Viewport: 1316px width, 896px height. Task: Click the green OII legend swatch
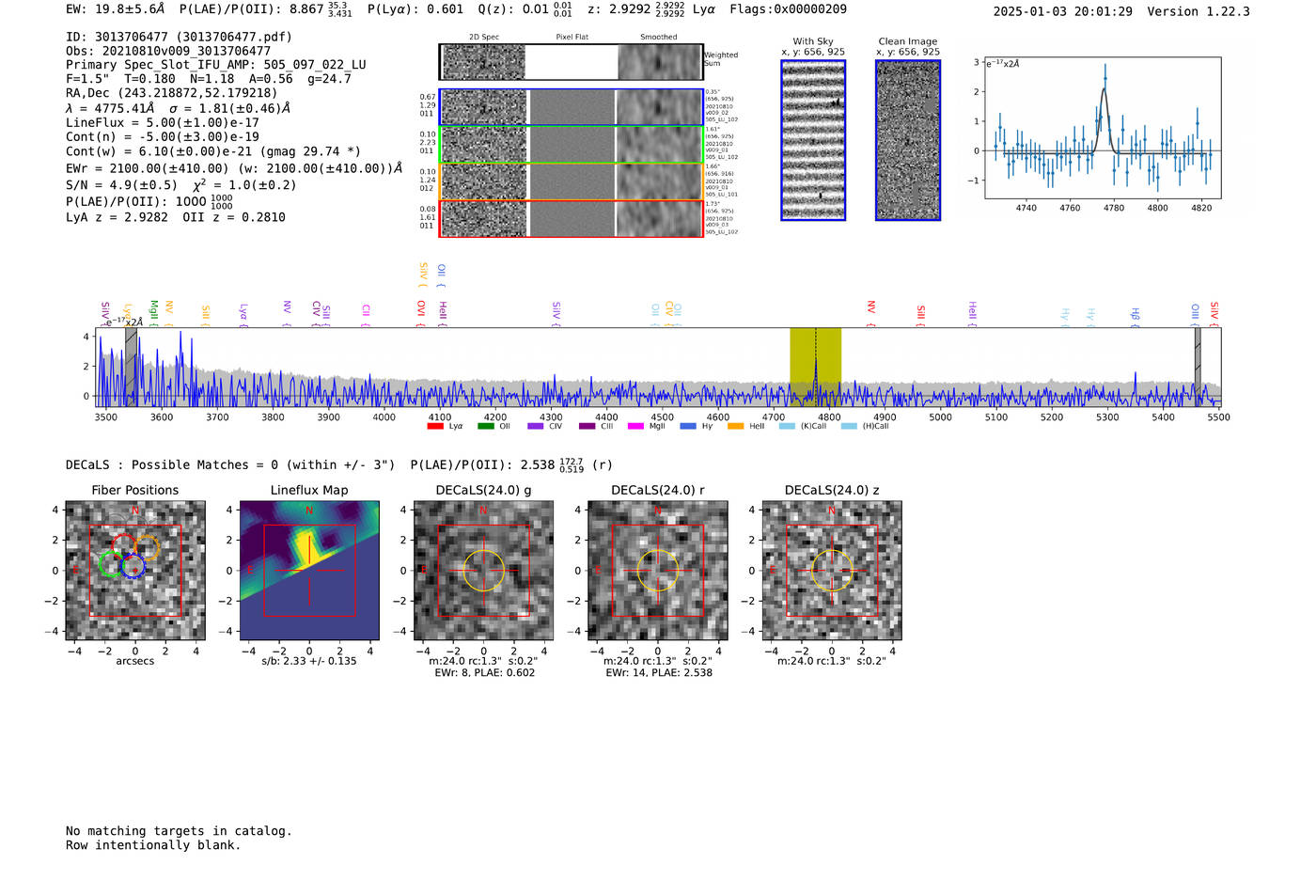(x=485, y=427)
